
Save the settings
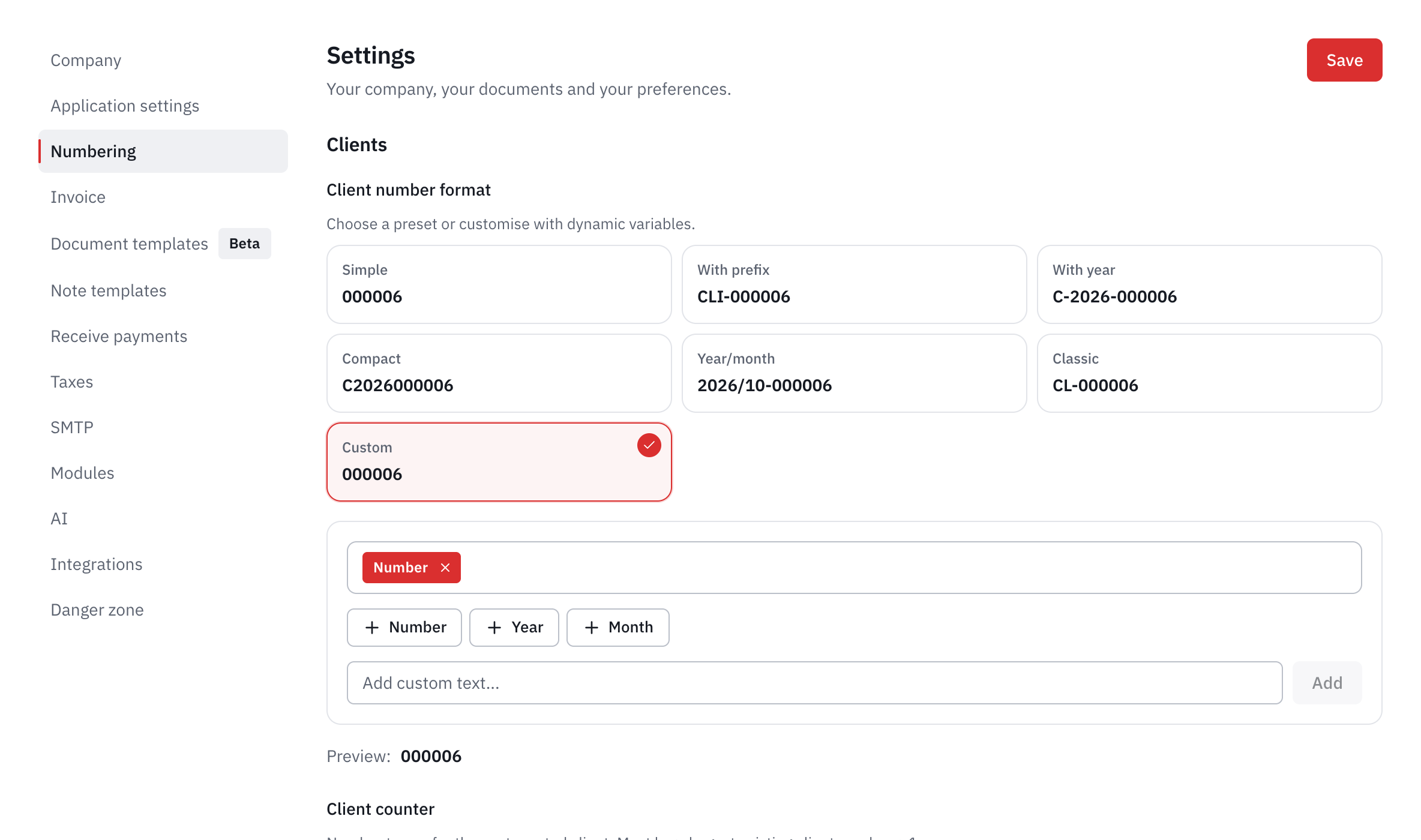coord(1344,60)
